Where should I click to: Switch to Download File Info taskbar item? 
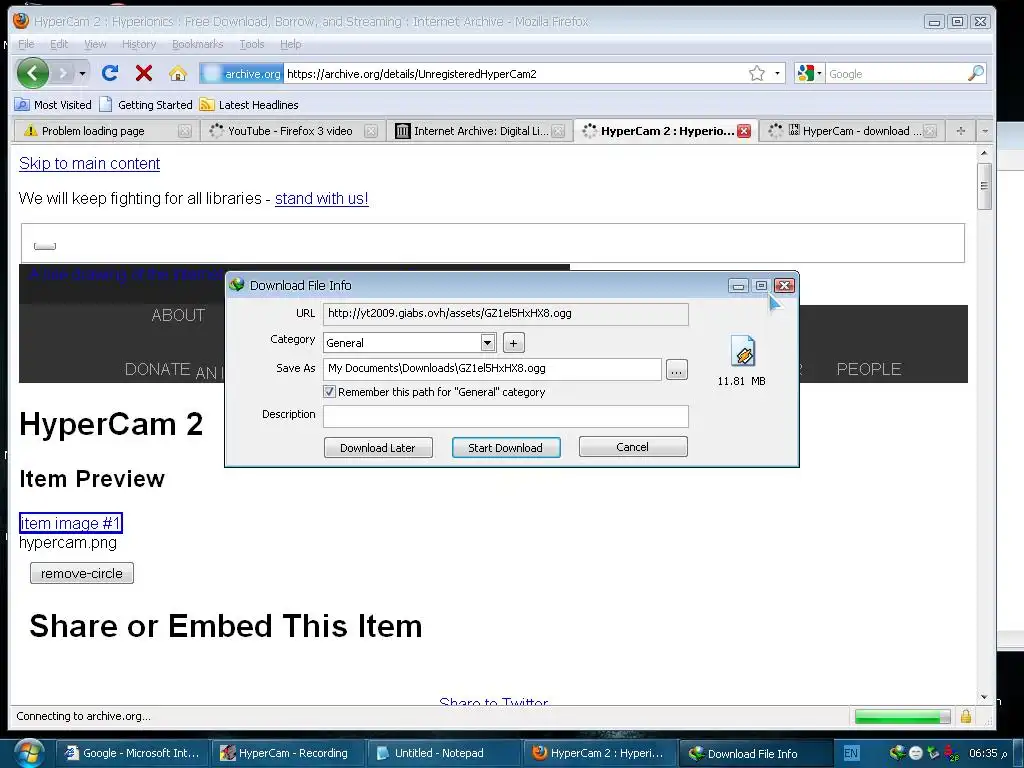tap(754, 753)
